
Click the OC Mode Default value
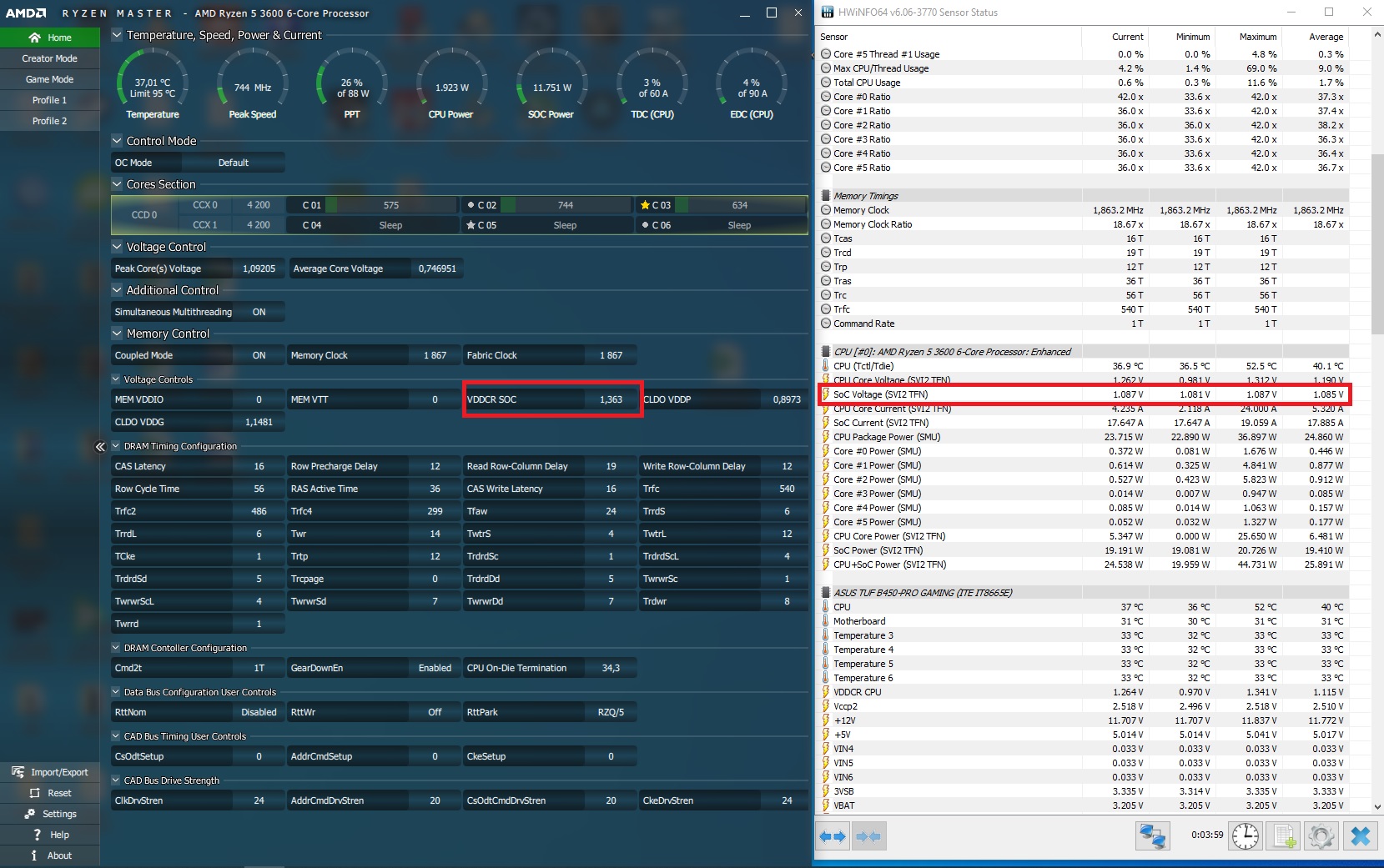pos(234,163)
